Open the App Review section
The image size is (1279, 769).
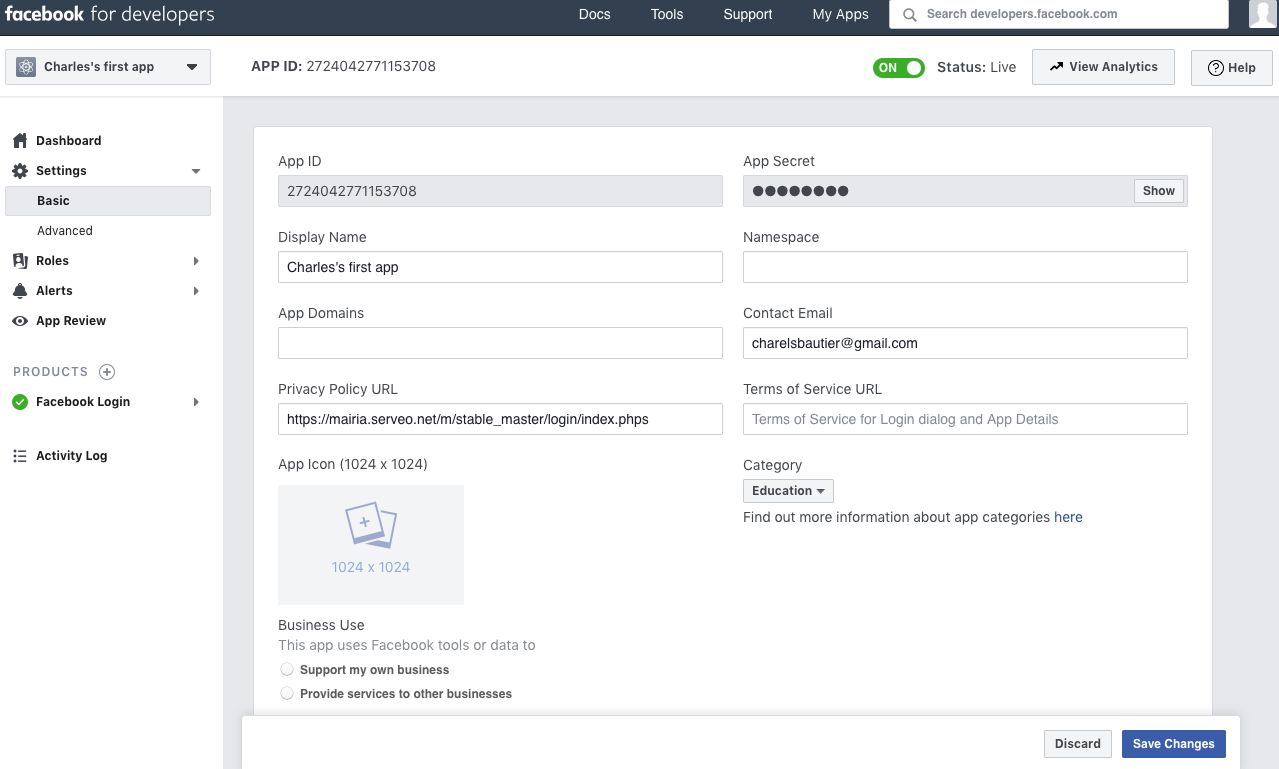(x=71, y=321)
